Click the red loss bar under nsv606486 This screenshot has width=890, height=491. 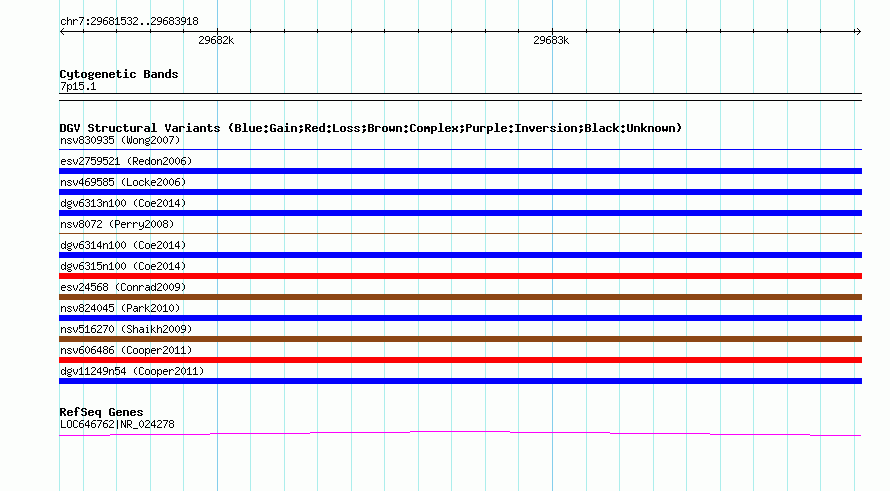[460, 360]
